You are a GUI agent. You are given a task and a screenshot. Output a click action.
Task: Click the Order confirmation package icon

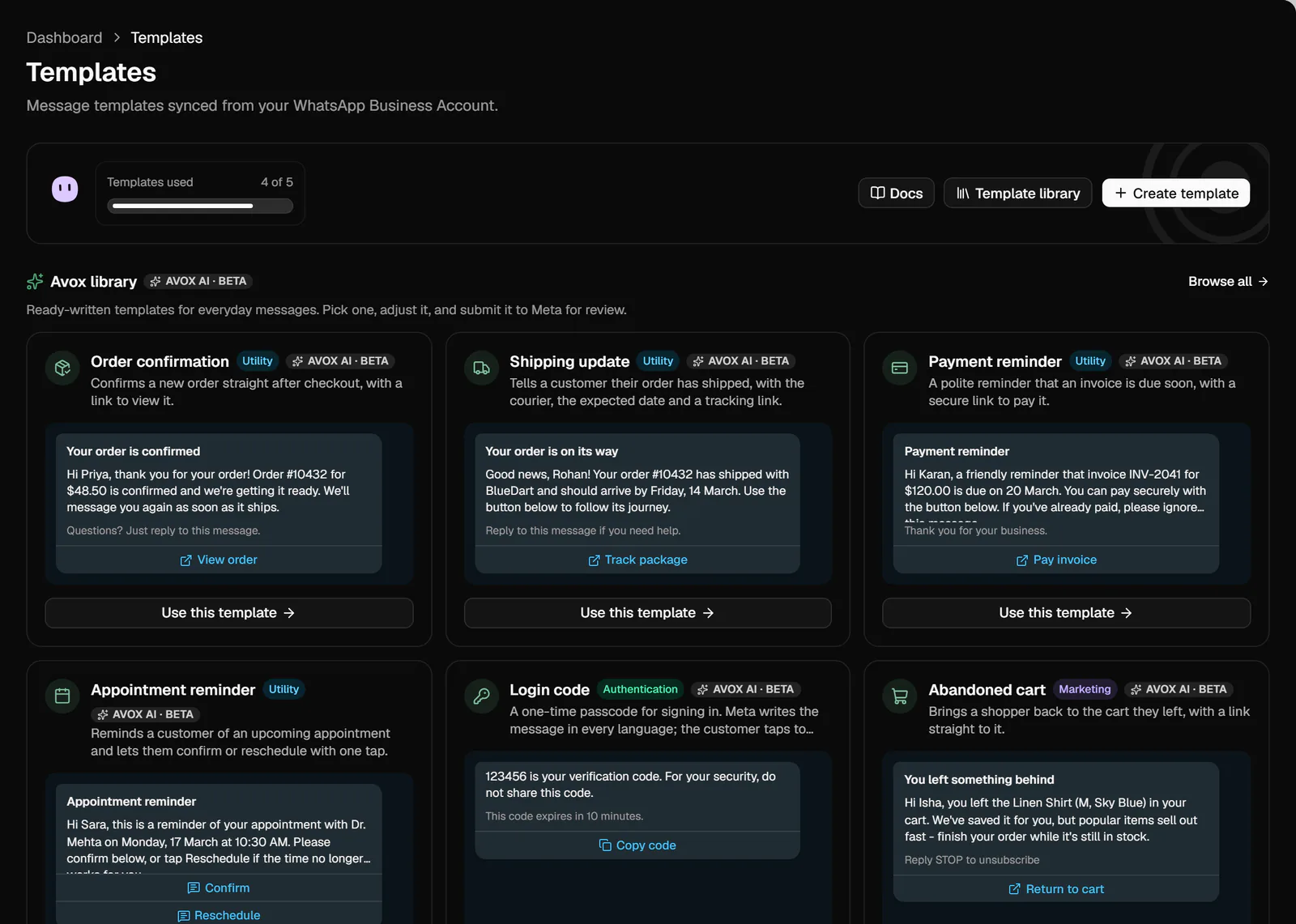(x=62, y=368)
